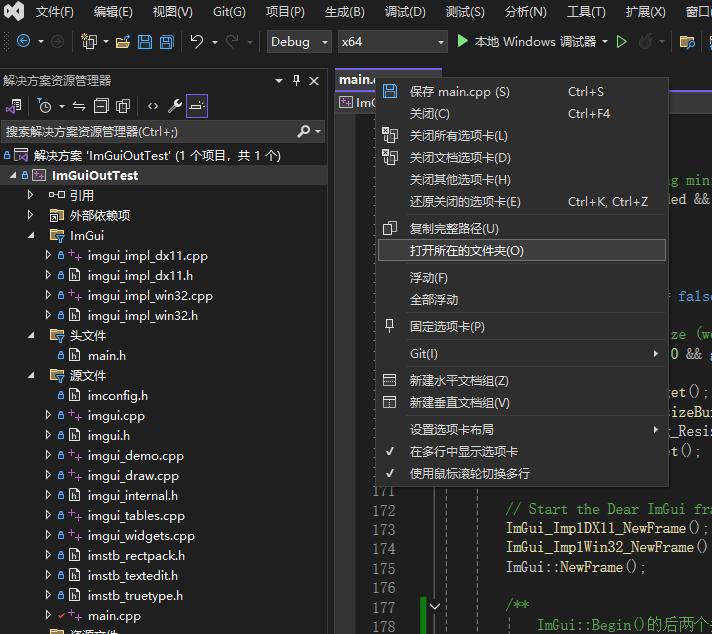Click the code fold chevron at line 177
Screen dimensions: 712x634
click(x=435, y=606)
